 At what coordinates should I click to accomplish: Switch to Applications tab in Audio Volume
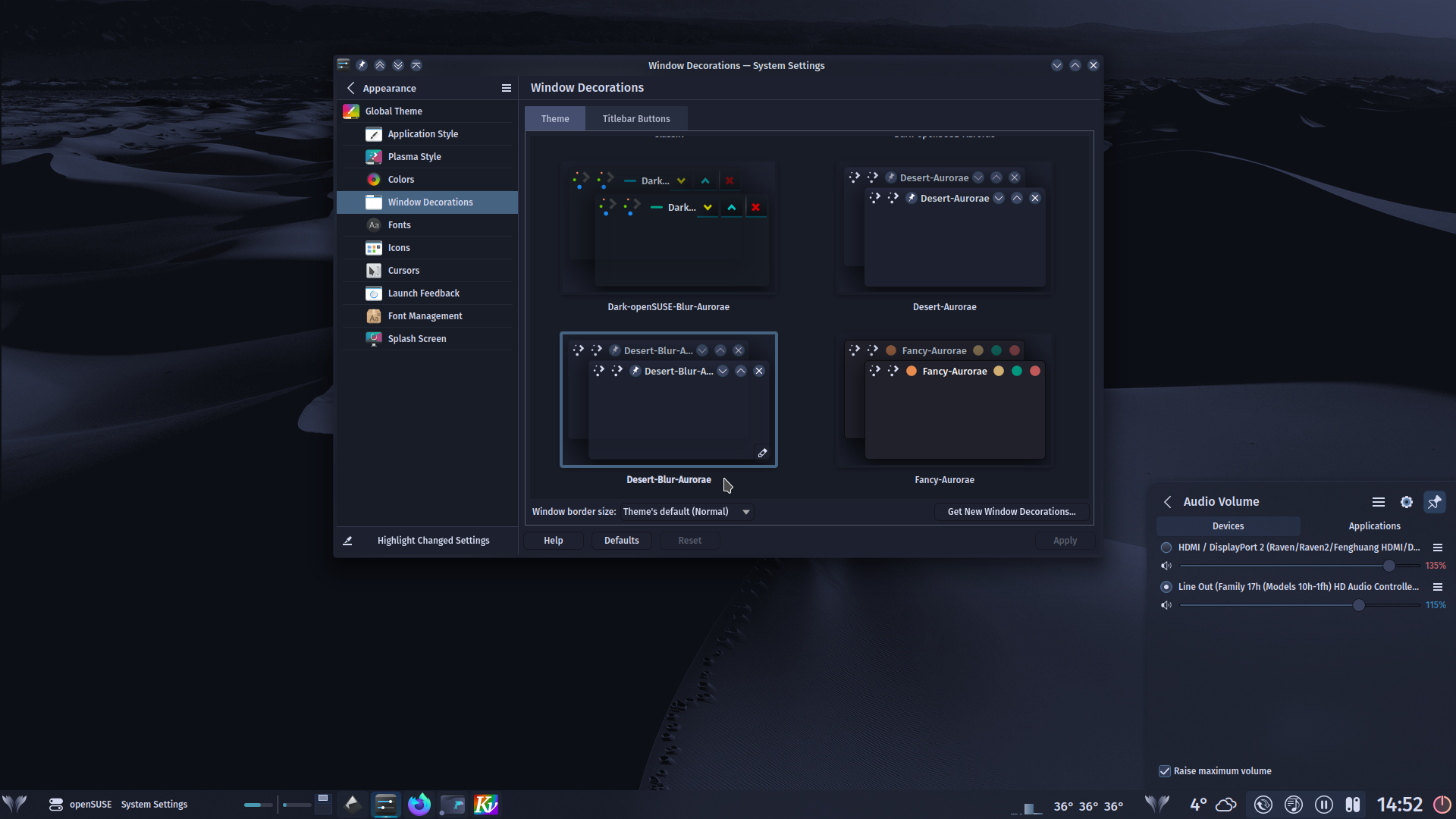click(x=1375, y=526)
